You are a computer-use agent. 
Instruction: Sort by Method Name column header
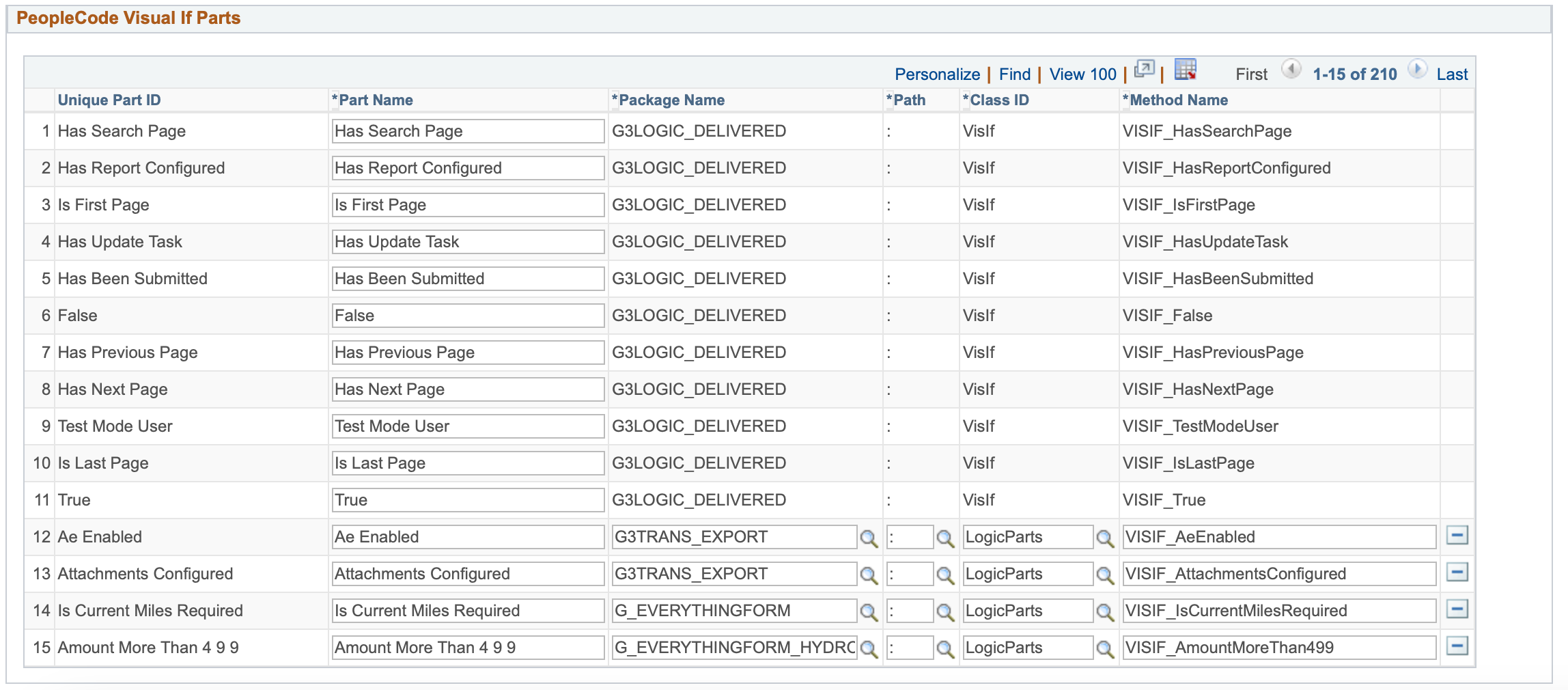pos(1179,100)
